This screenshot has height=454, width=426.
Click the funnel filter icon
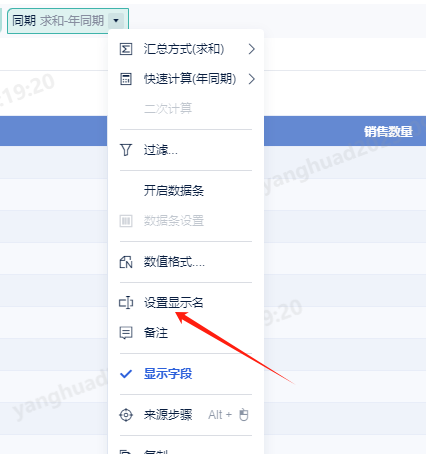[x=126, y=150]
